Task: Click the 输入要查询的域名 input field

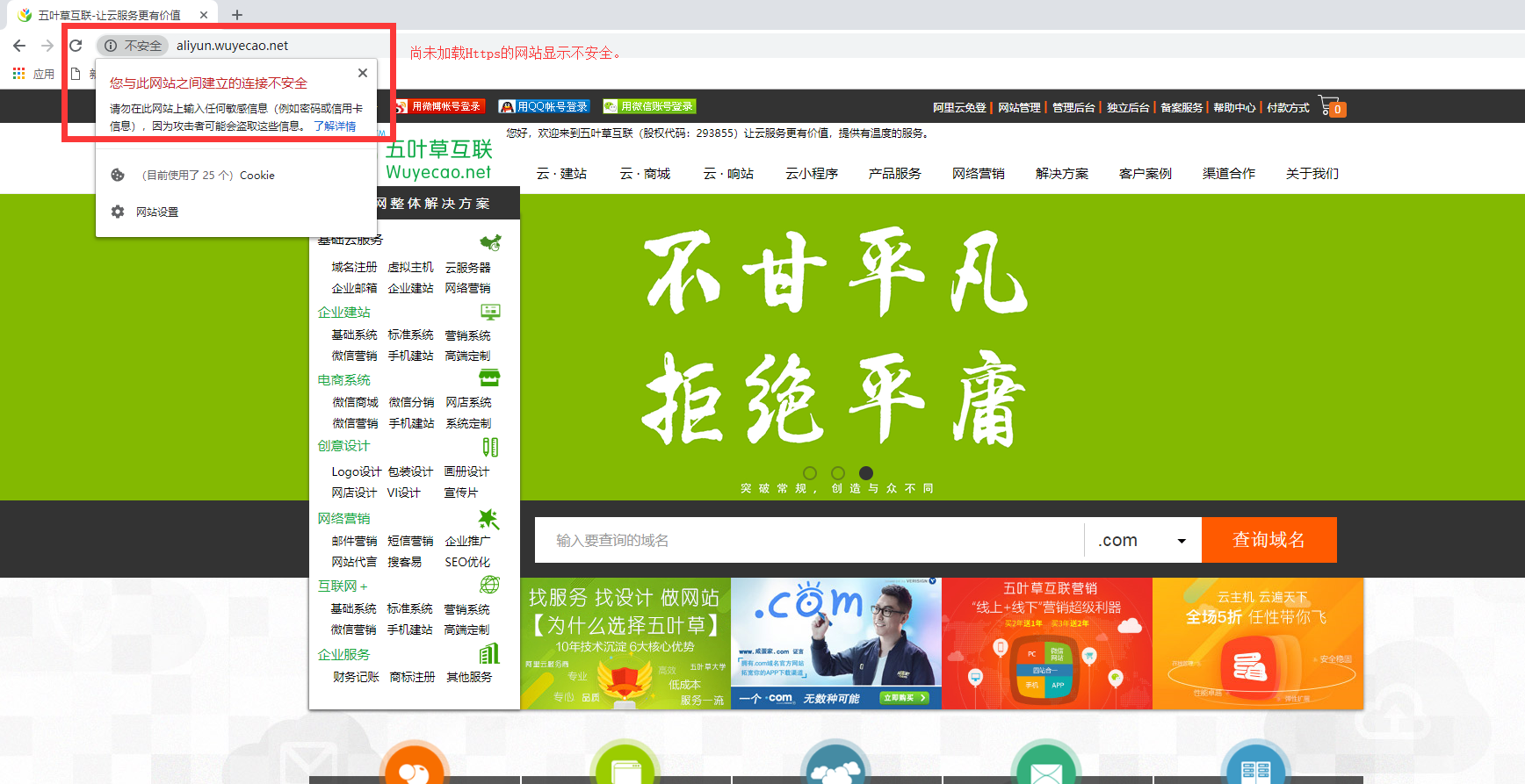Action: 809,540
